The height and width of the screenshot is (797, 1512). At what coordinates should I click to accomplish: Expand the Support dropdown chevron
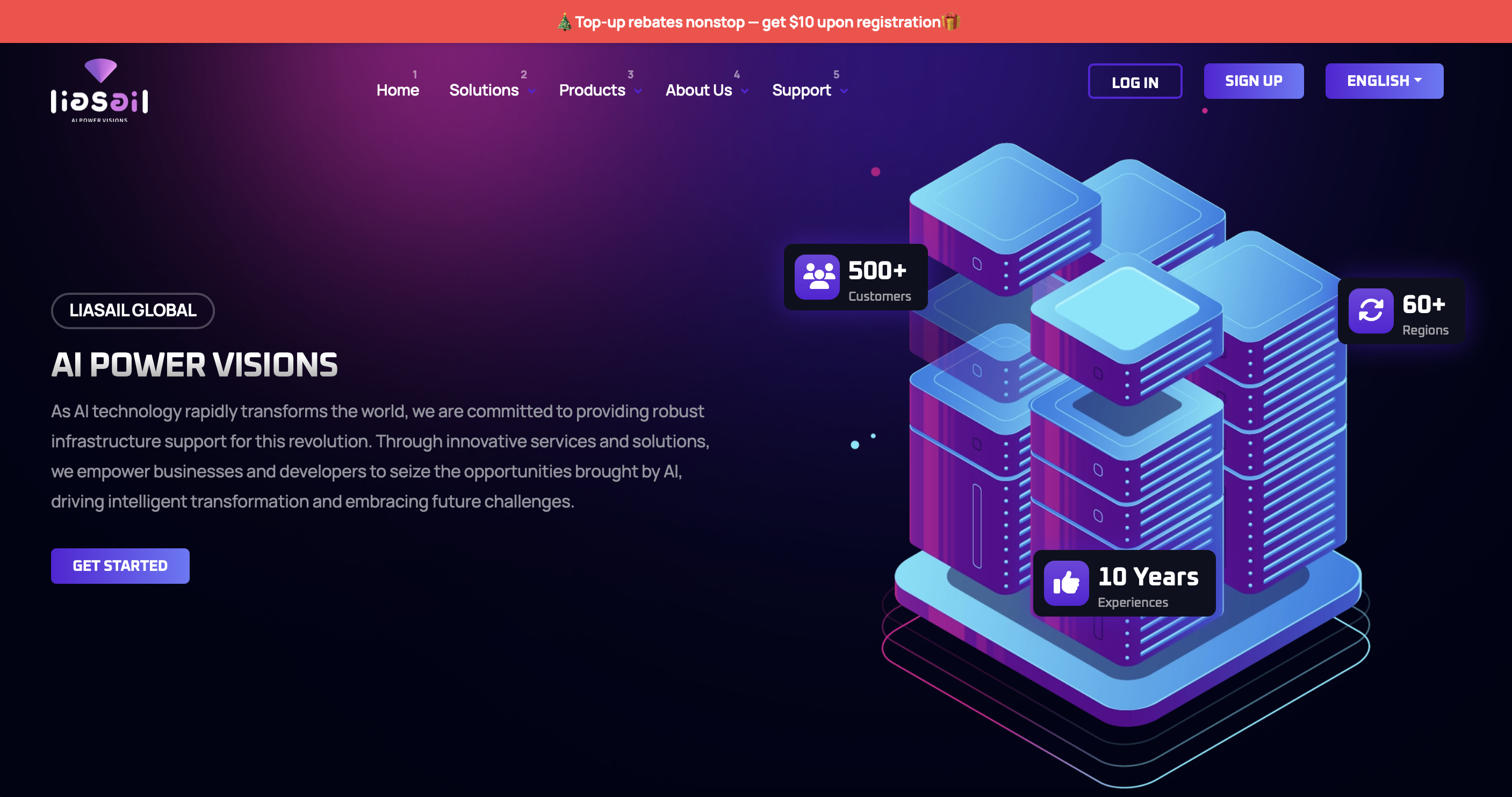tap(844, 91)
